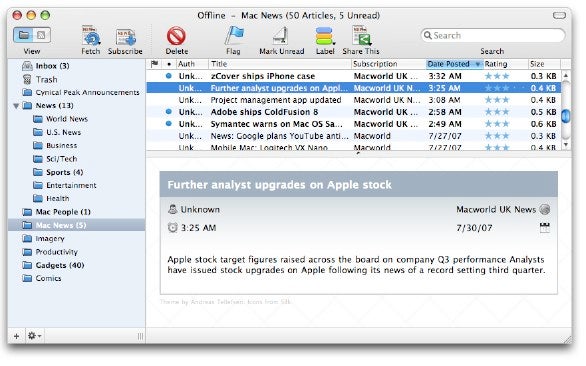
Task: Toggle unread dot on Adobe ColdFusion article
Action: pyautogui.click(x=169, y=111)
